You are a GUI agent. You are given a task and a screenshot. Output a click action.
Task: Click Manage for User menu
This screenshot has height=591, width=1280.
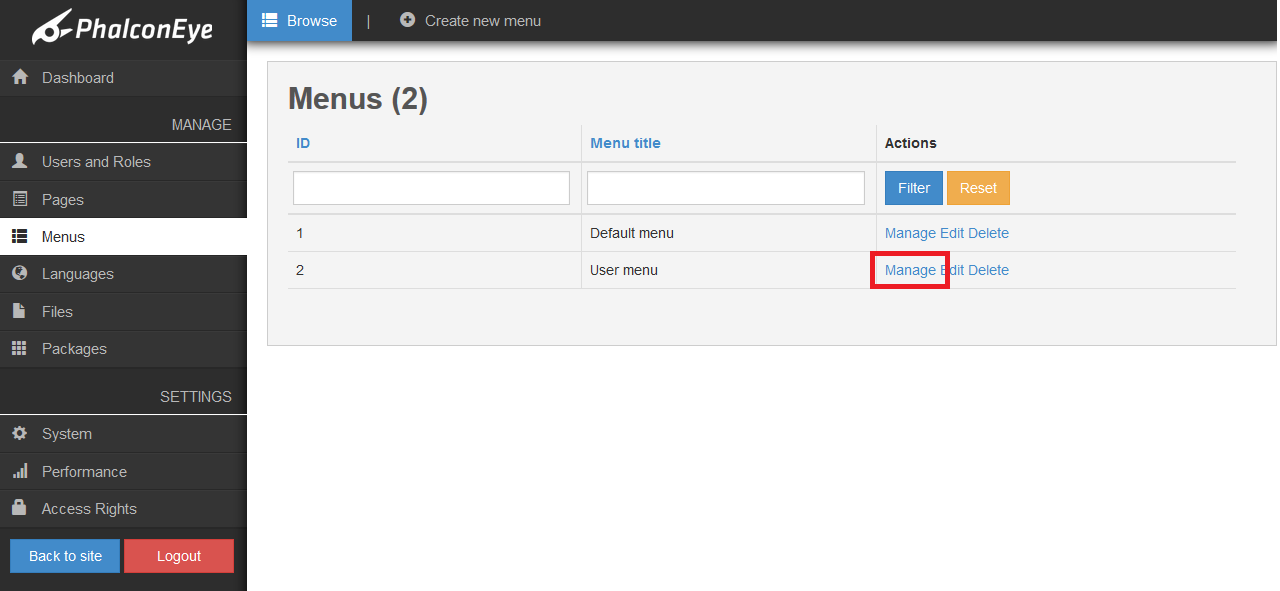910,270
